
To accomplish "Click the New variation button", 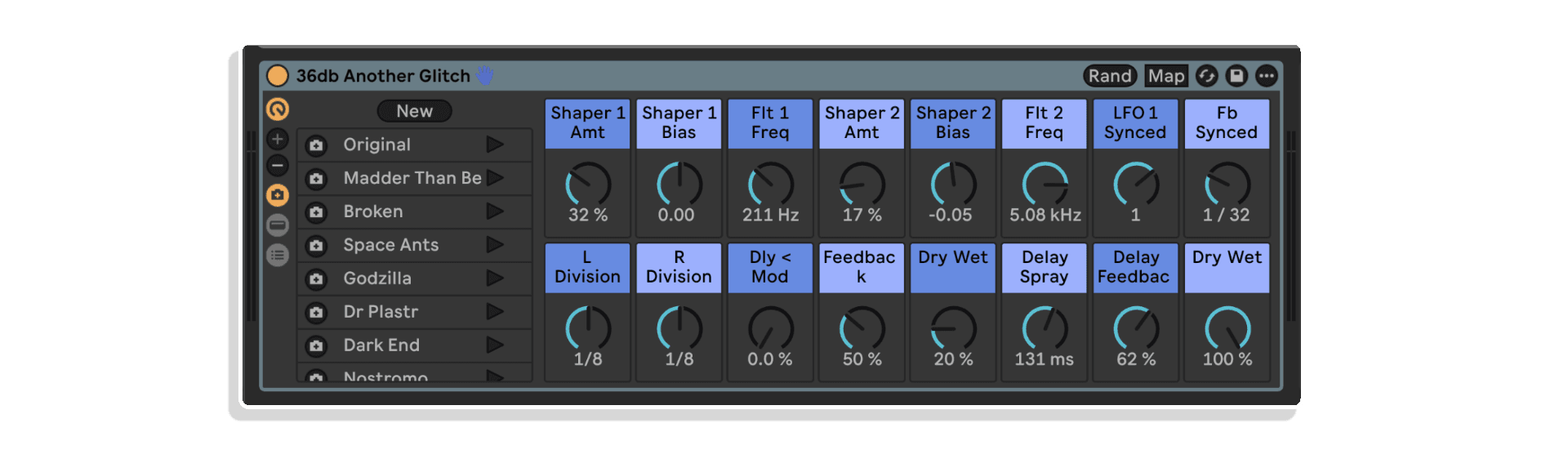I will click(415, 111).
